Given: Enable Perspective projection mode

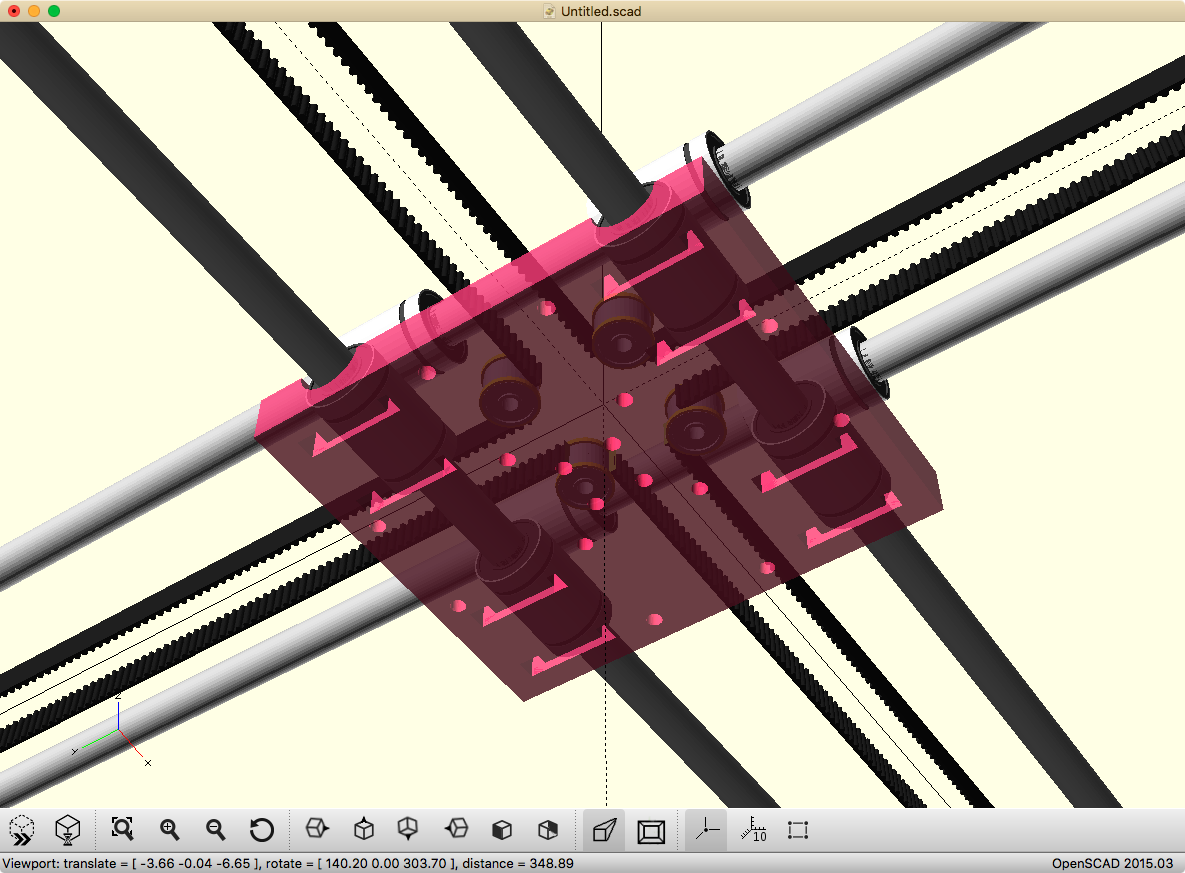Looking at the screenshot, I should [604, 829].
